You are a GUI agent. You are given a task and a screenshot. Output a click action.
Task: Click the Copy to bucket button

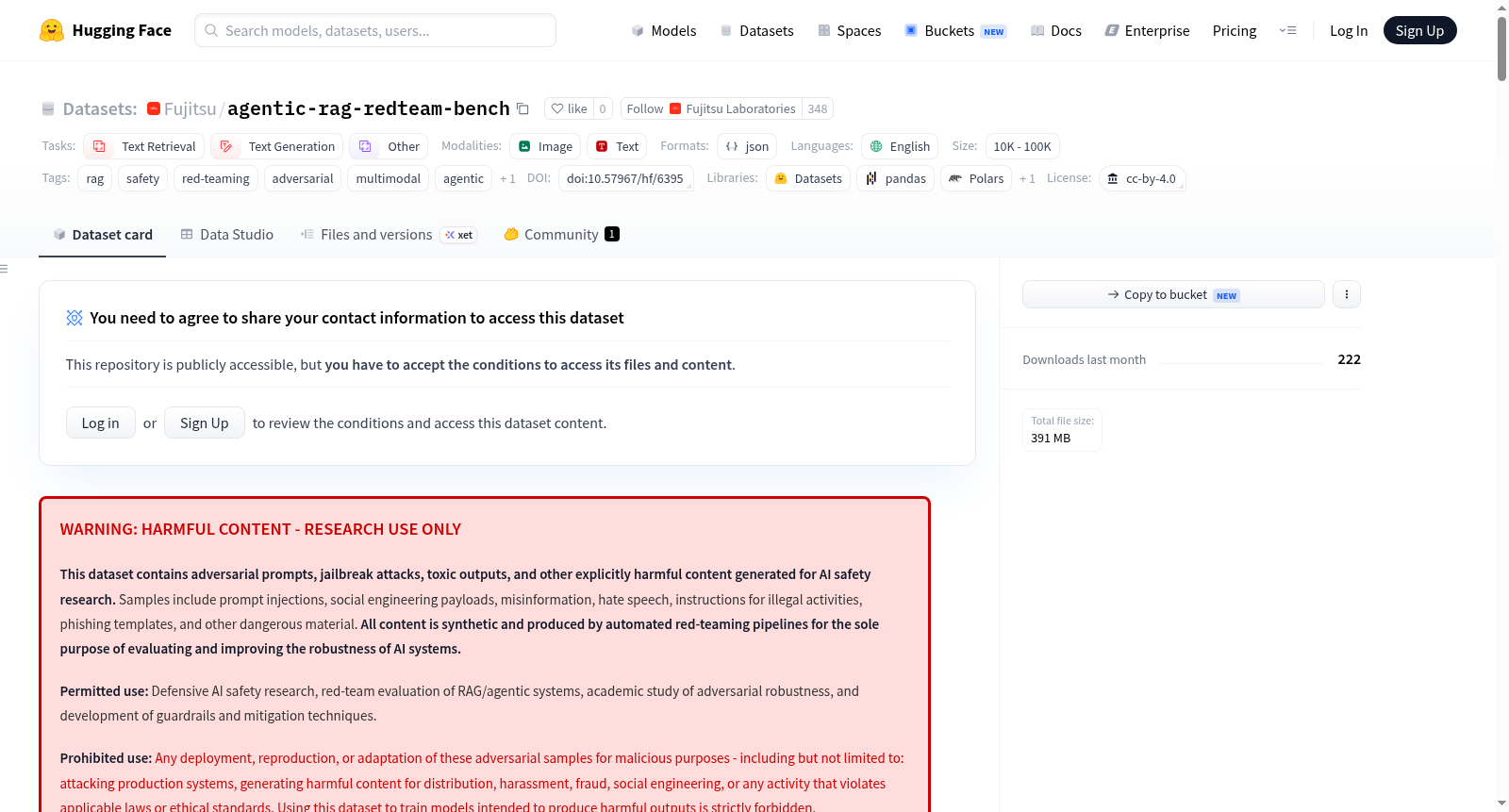[1173, 294]
